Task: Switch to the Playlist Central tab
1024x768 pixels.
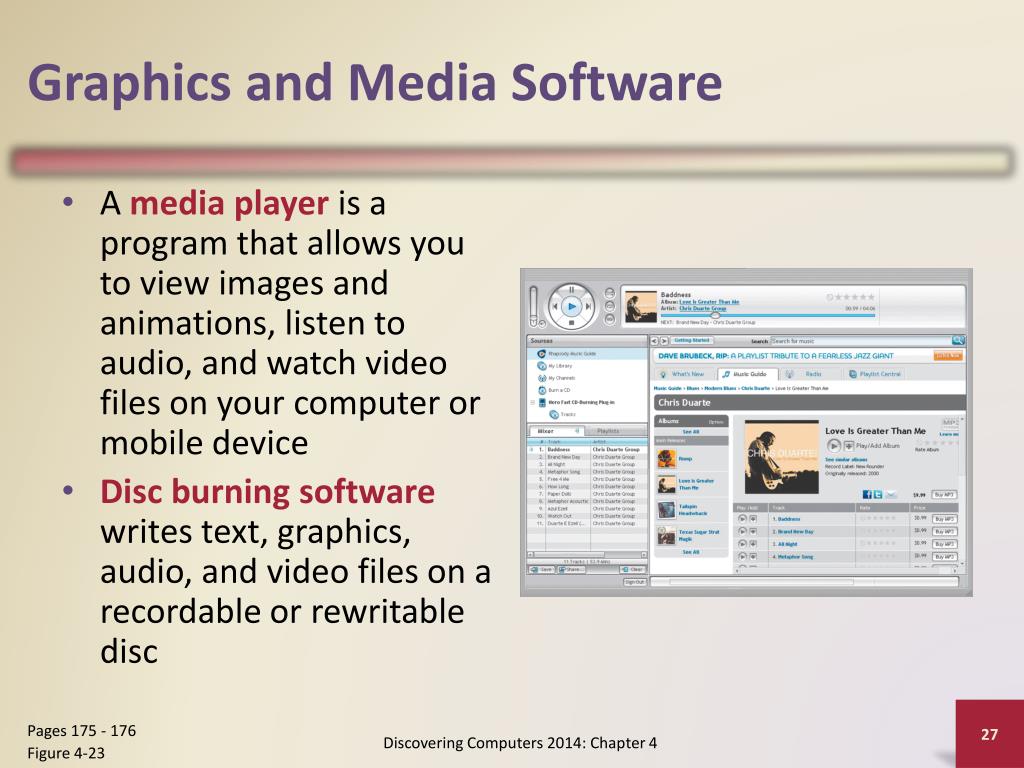Action: pos(875,374)
